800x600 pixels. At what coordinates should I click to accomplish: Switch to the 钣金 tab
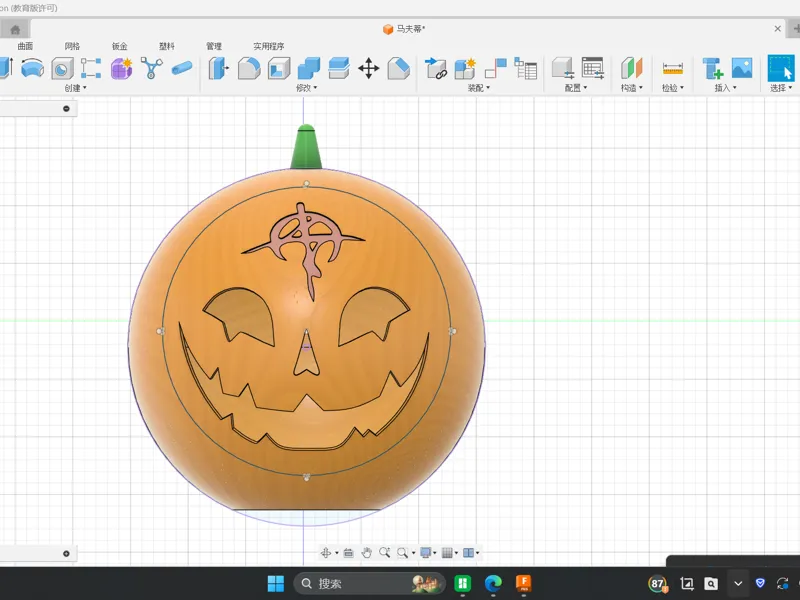pos(119,46)
